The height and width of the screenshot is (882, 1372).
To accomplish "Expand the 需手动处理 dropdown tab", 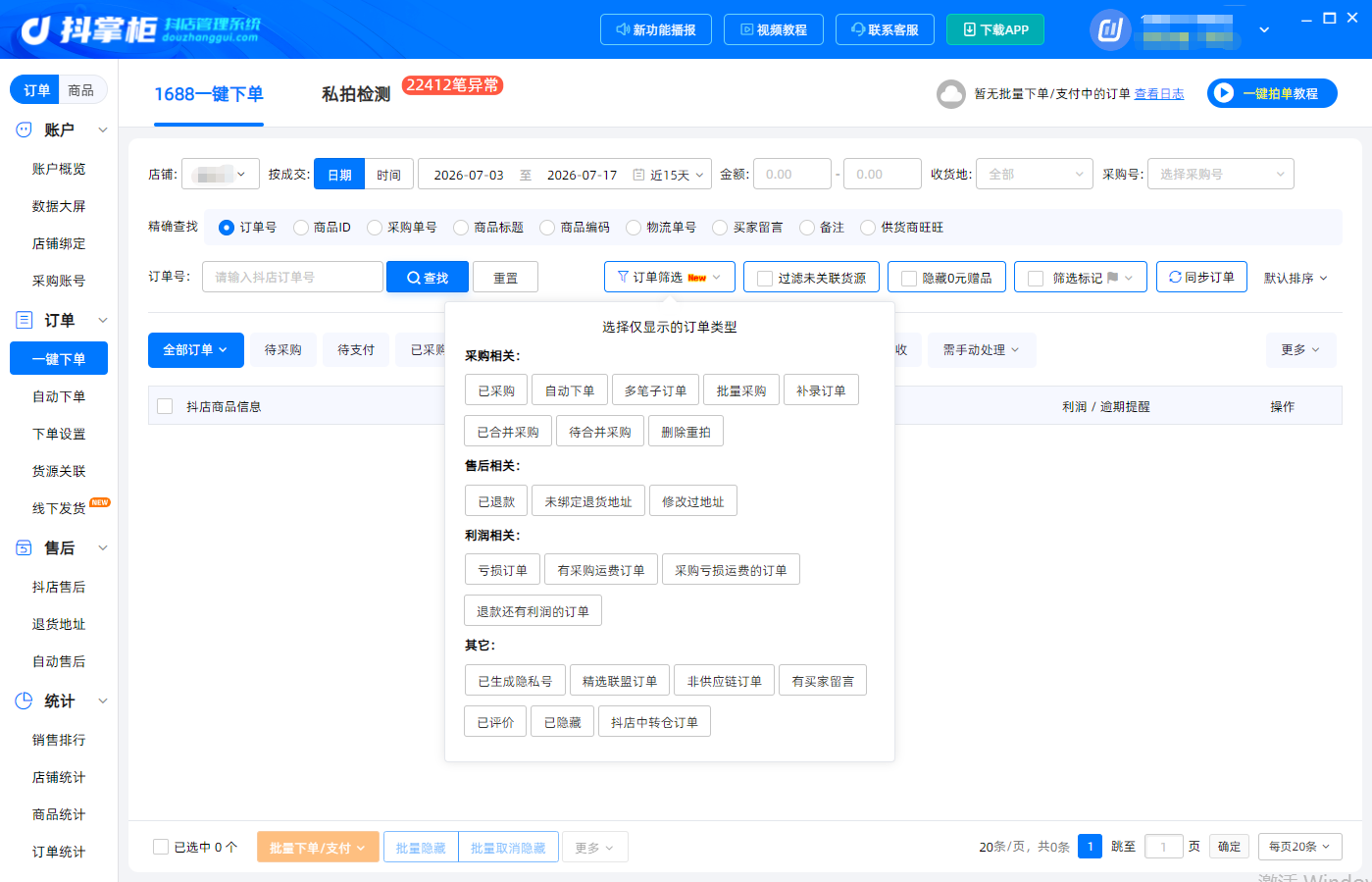I will pyautogui.click(x=982, y=350).
